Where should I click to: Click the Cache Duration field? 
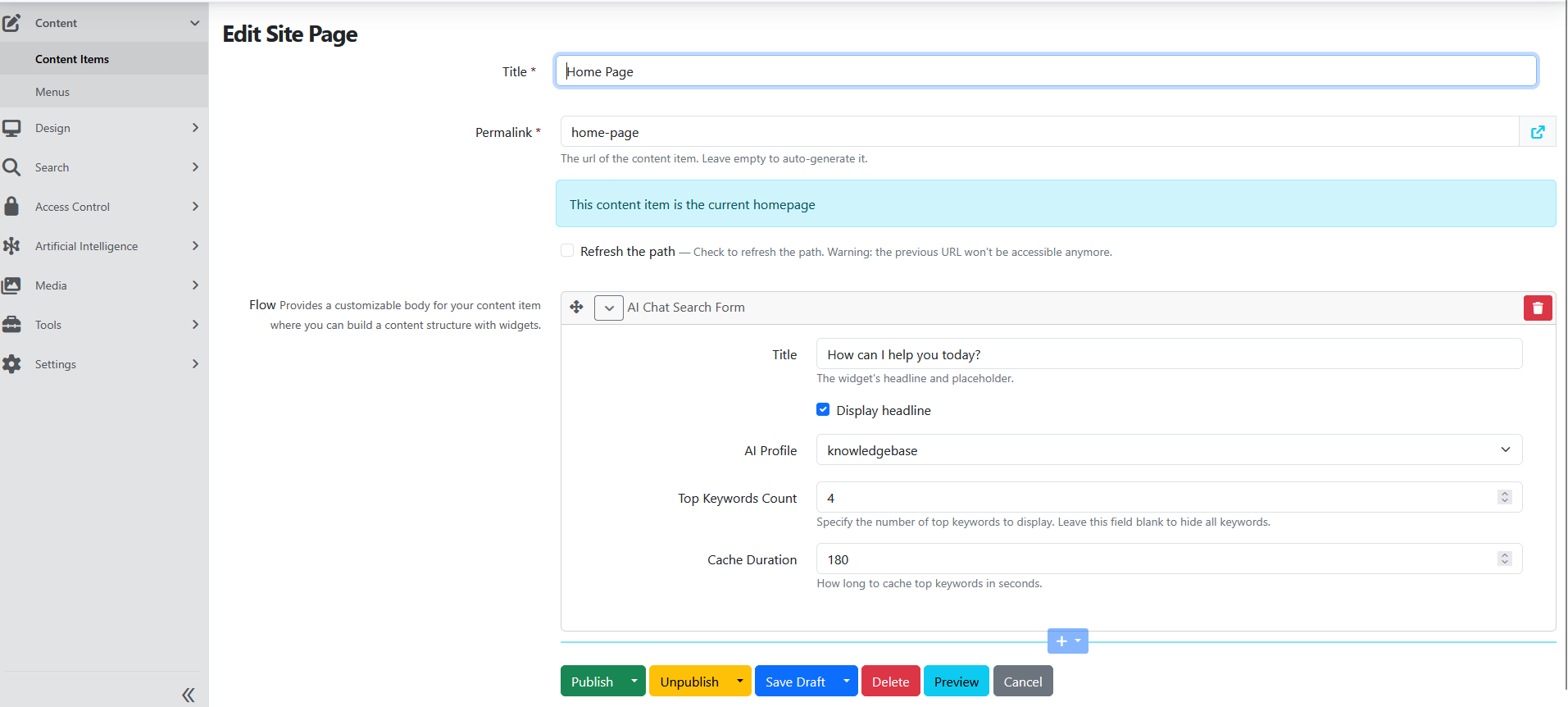click(x=1169, y=559)
